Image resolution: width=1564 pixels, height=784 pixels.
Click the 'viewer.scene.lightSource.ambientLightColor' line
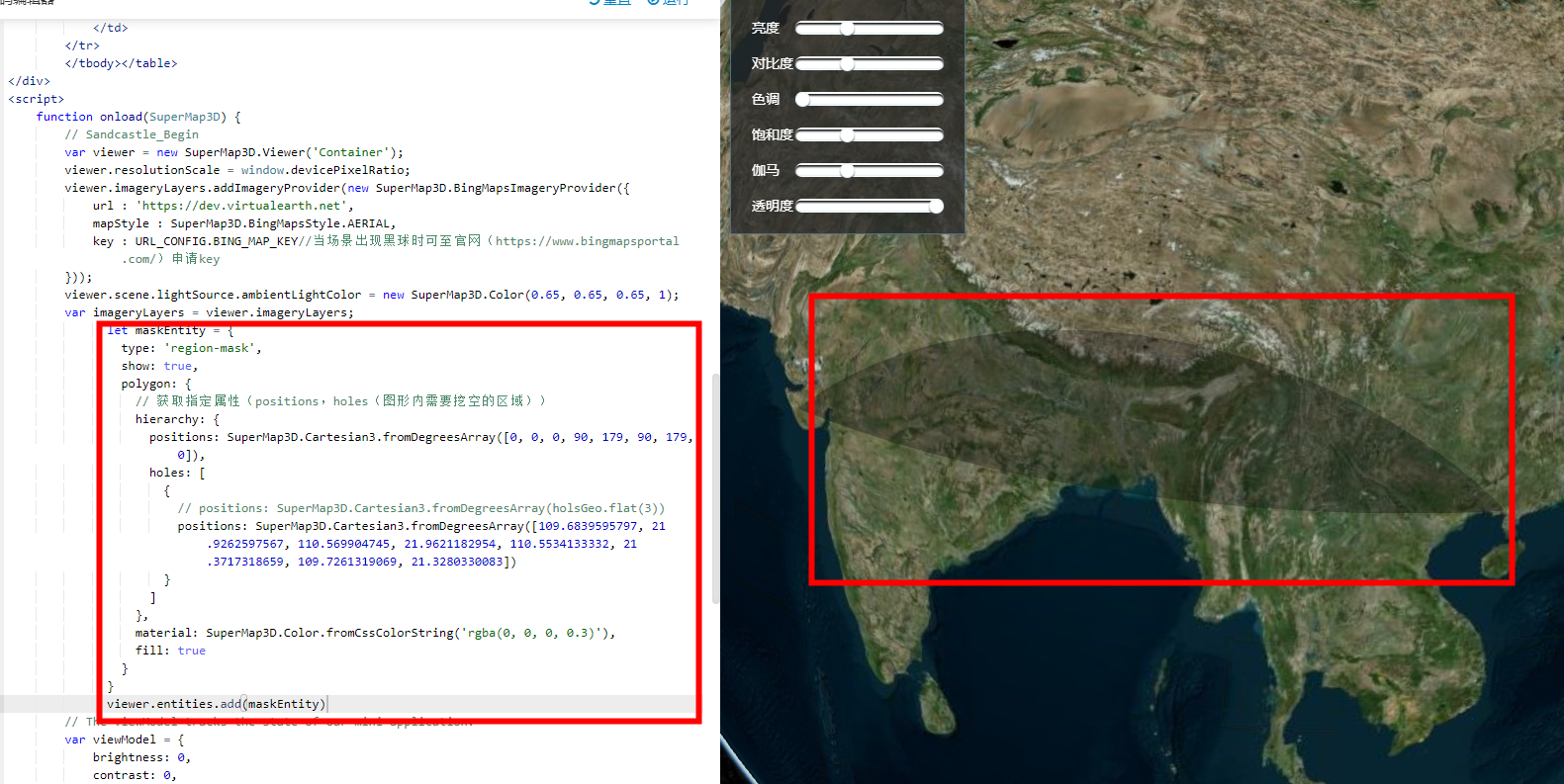(372, 295)
